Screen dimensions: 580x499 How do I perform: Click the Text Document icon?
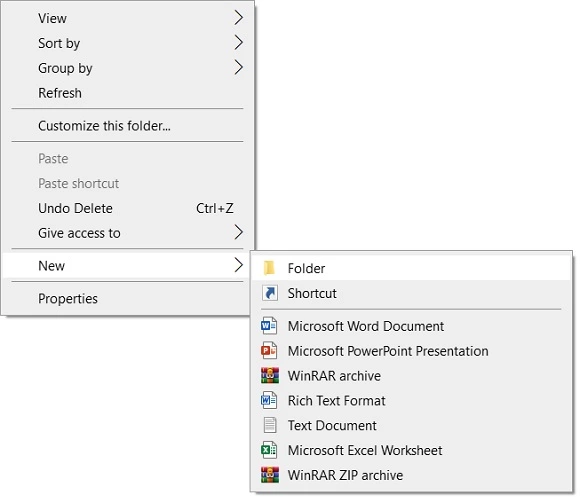tap(270, 425)
